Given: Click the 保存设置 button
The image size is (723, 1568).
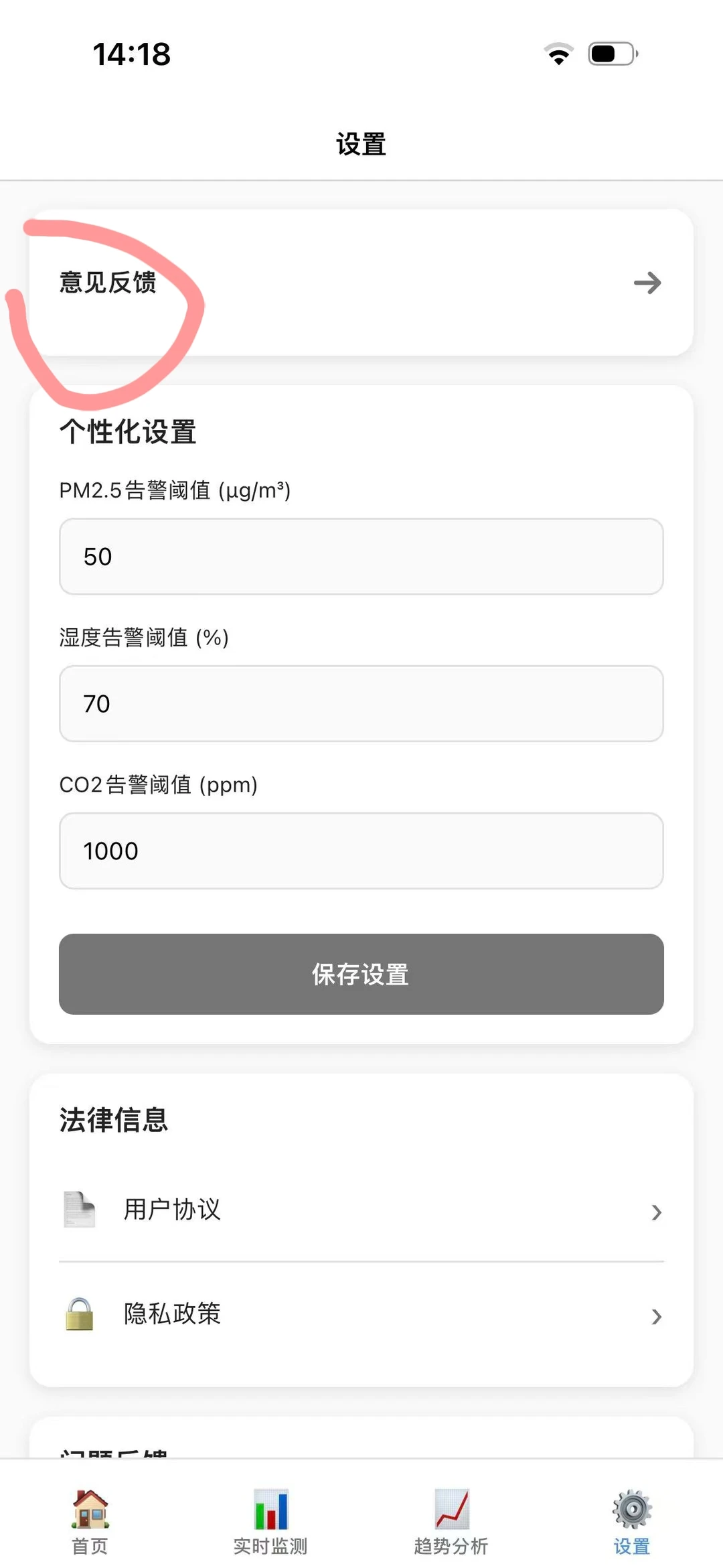Looking at the screenshot, I should point(361,974).
